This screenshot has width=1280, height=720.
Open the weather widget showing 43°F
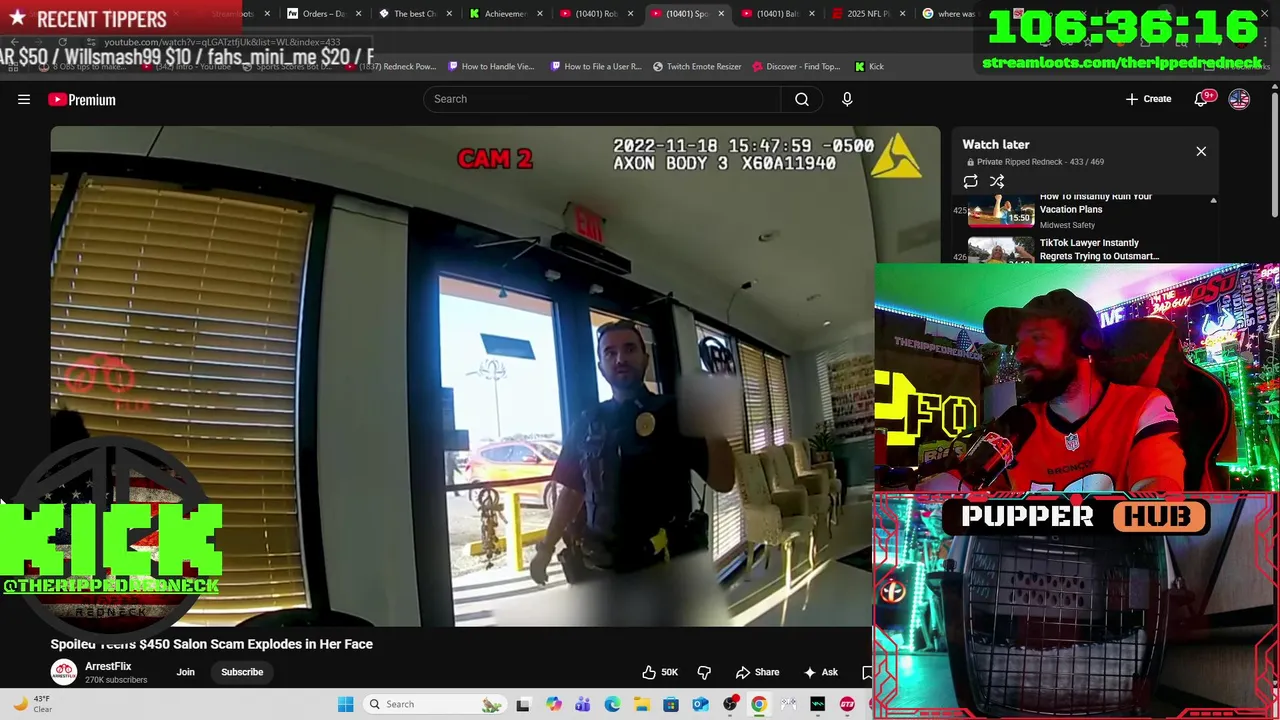(x=32, y=704)
